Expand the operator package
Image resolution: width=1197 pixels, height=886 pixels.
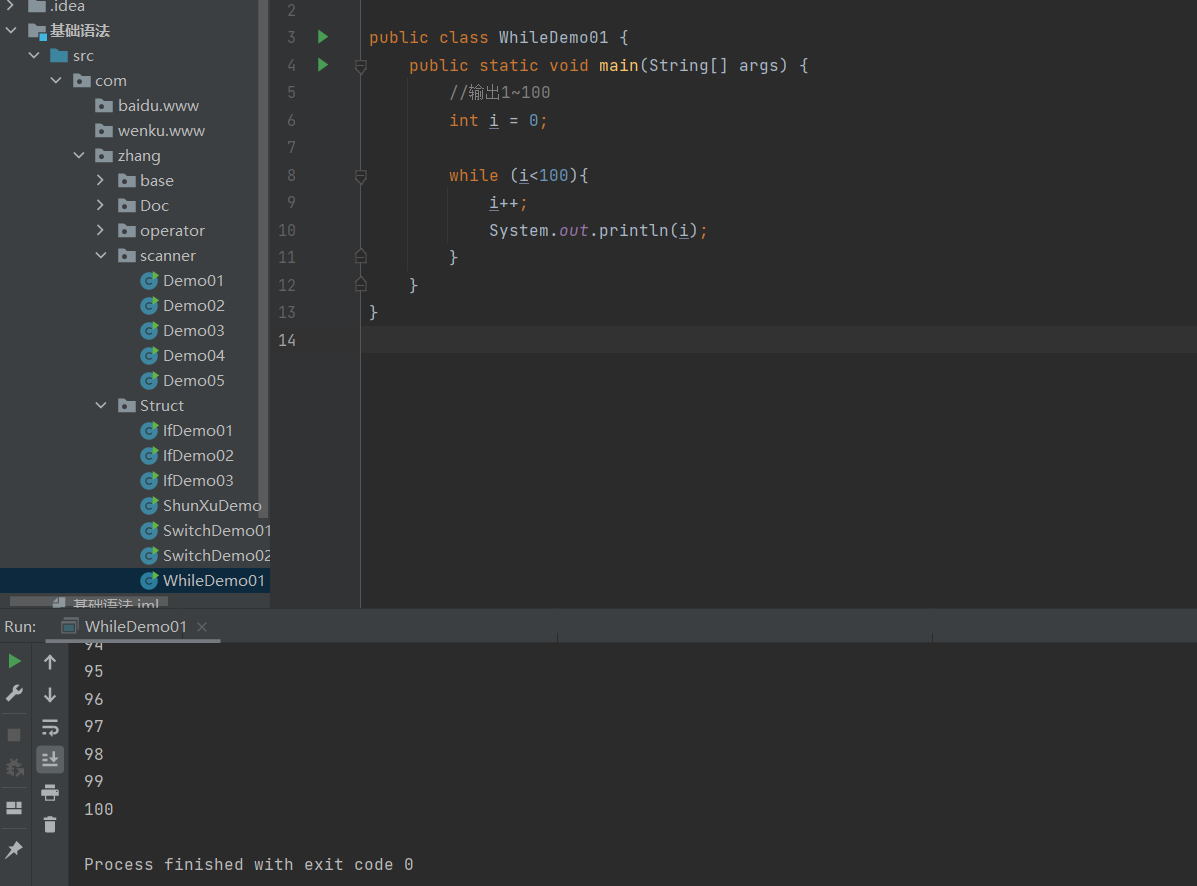coord(100,230)
